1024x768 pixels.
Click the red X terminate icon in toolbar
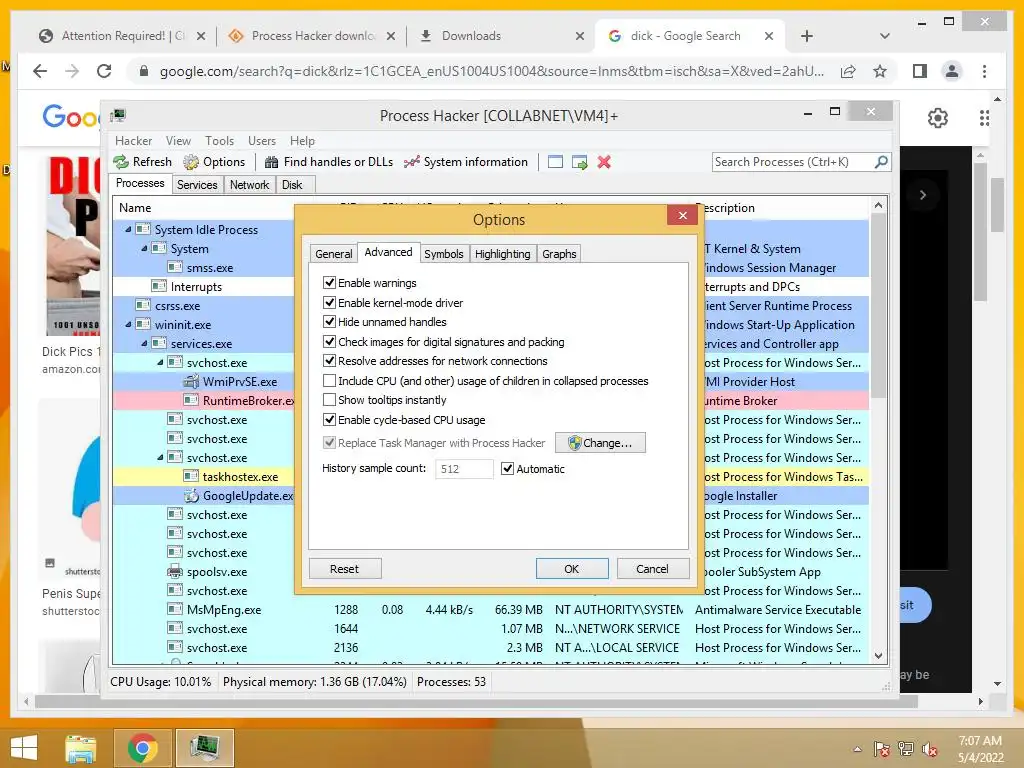coord(604,162)
